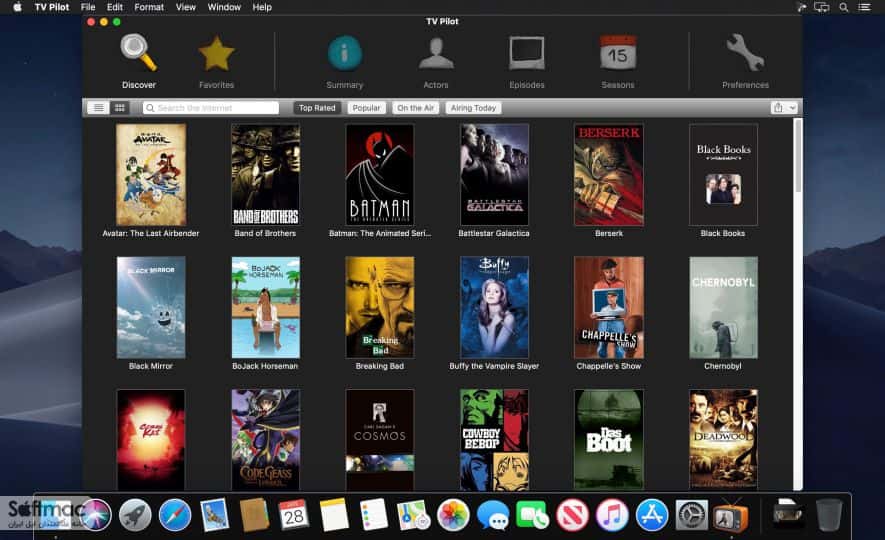885x540 pixels.
Task: Select the Deadwood poster
Action: pyautogui.click(x=723, y=440)
